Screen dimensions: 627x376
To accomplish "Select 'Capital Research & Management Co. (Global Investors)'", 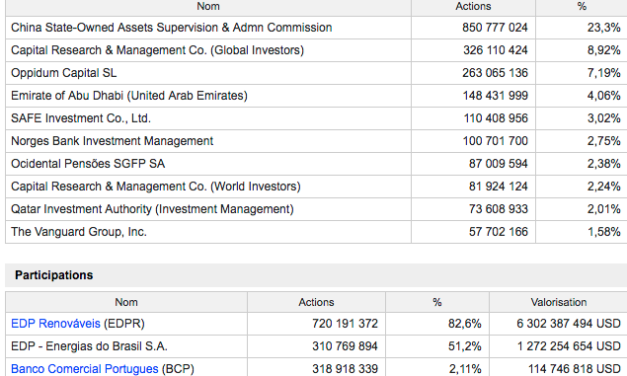I will (x=158, y=50).
